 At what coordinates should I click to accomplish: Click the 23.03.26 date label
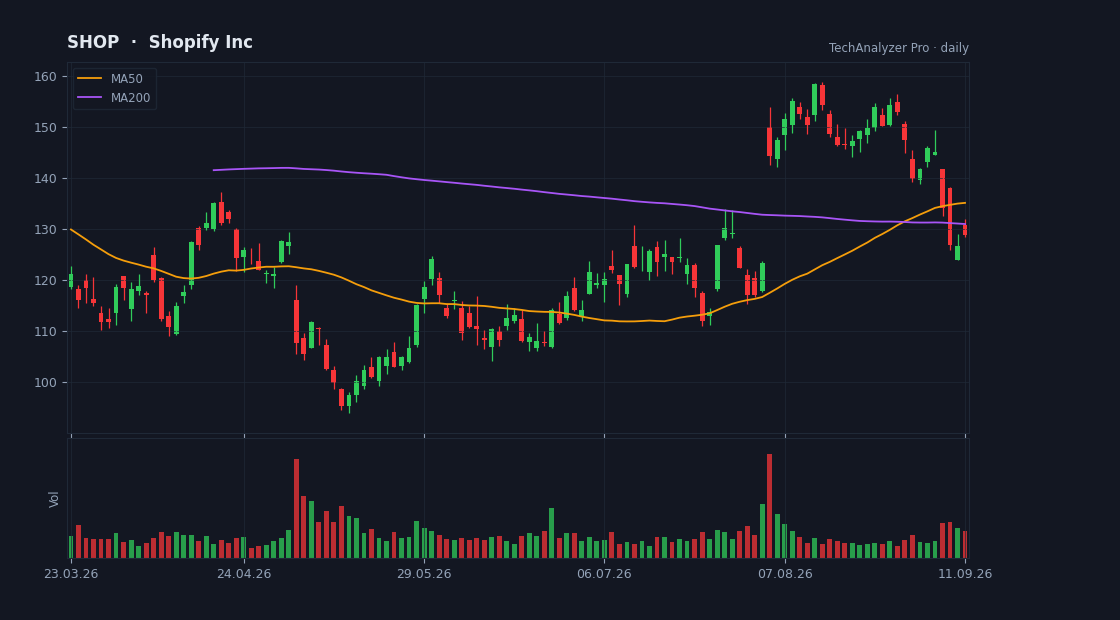[x=71, y=574]
